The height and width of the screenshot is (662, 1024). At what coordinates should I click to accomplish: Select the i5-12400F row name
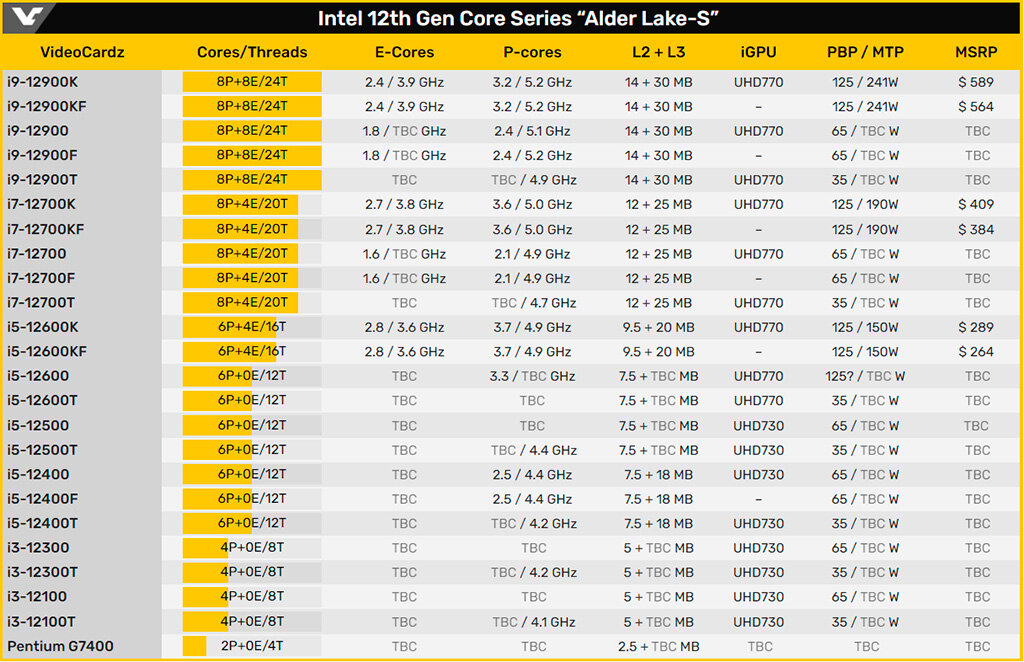coord(42,499)
